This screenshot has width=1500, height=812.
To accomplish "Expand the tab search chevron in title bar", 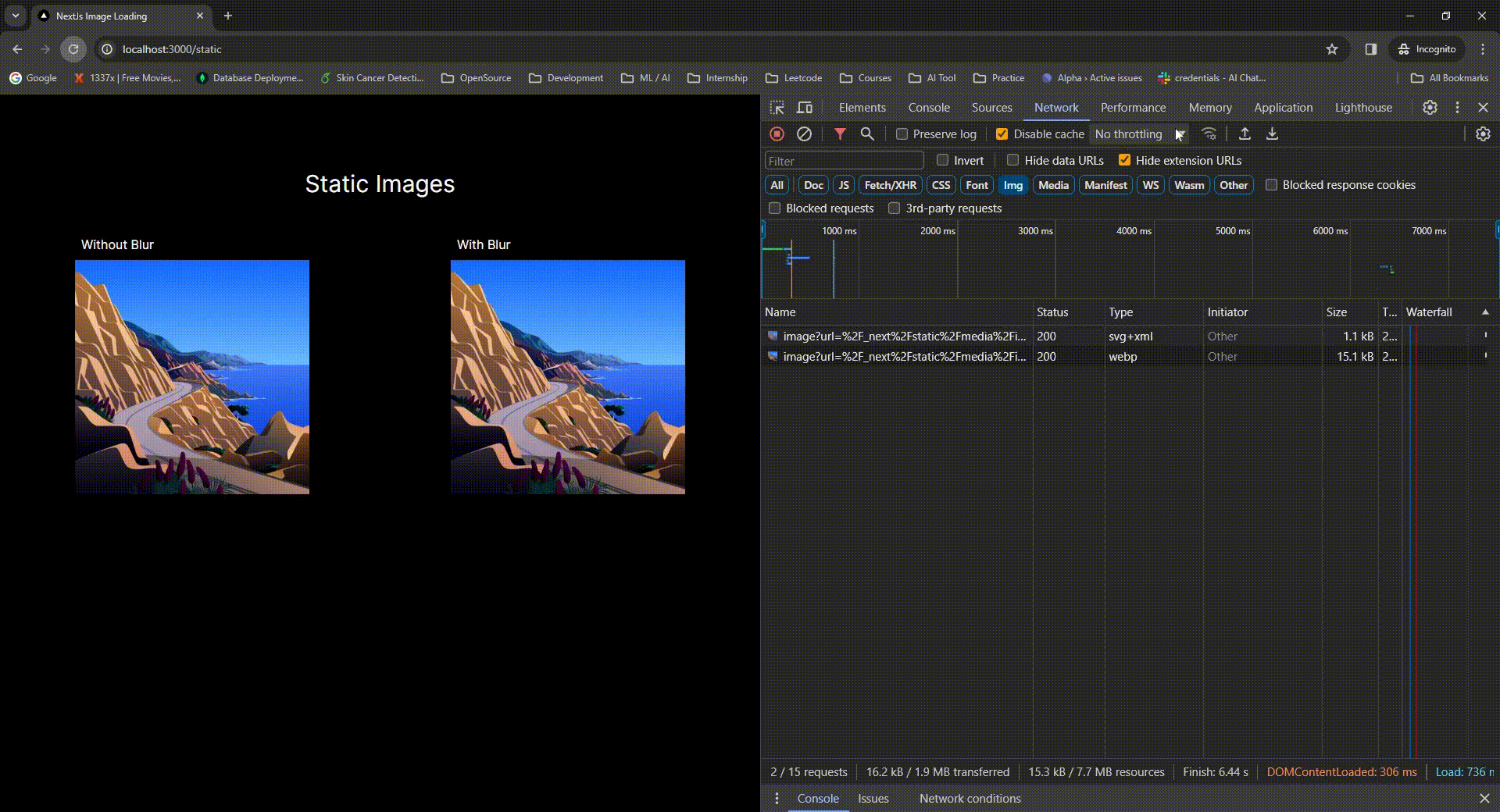I will coord(15,16).
